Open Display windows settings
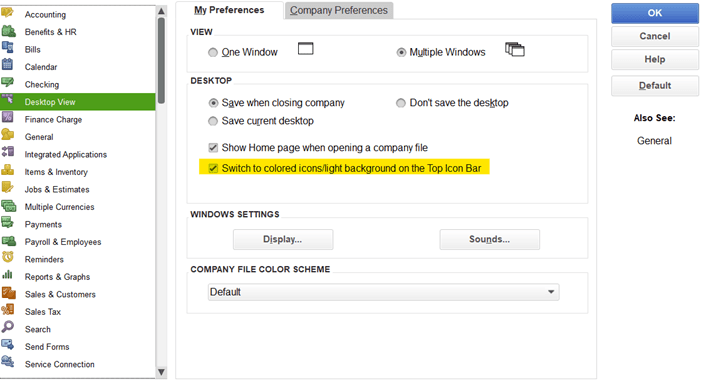 click(x=283, y=239)
